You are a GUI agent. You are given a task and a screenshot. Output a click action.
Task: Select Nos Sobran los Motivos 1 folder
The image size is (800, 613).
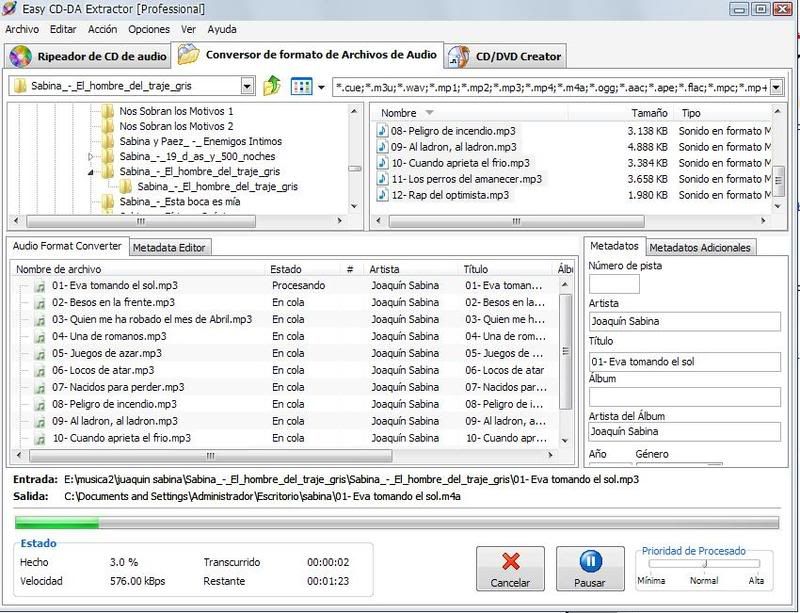[x=176, y=111]
